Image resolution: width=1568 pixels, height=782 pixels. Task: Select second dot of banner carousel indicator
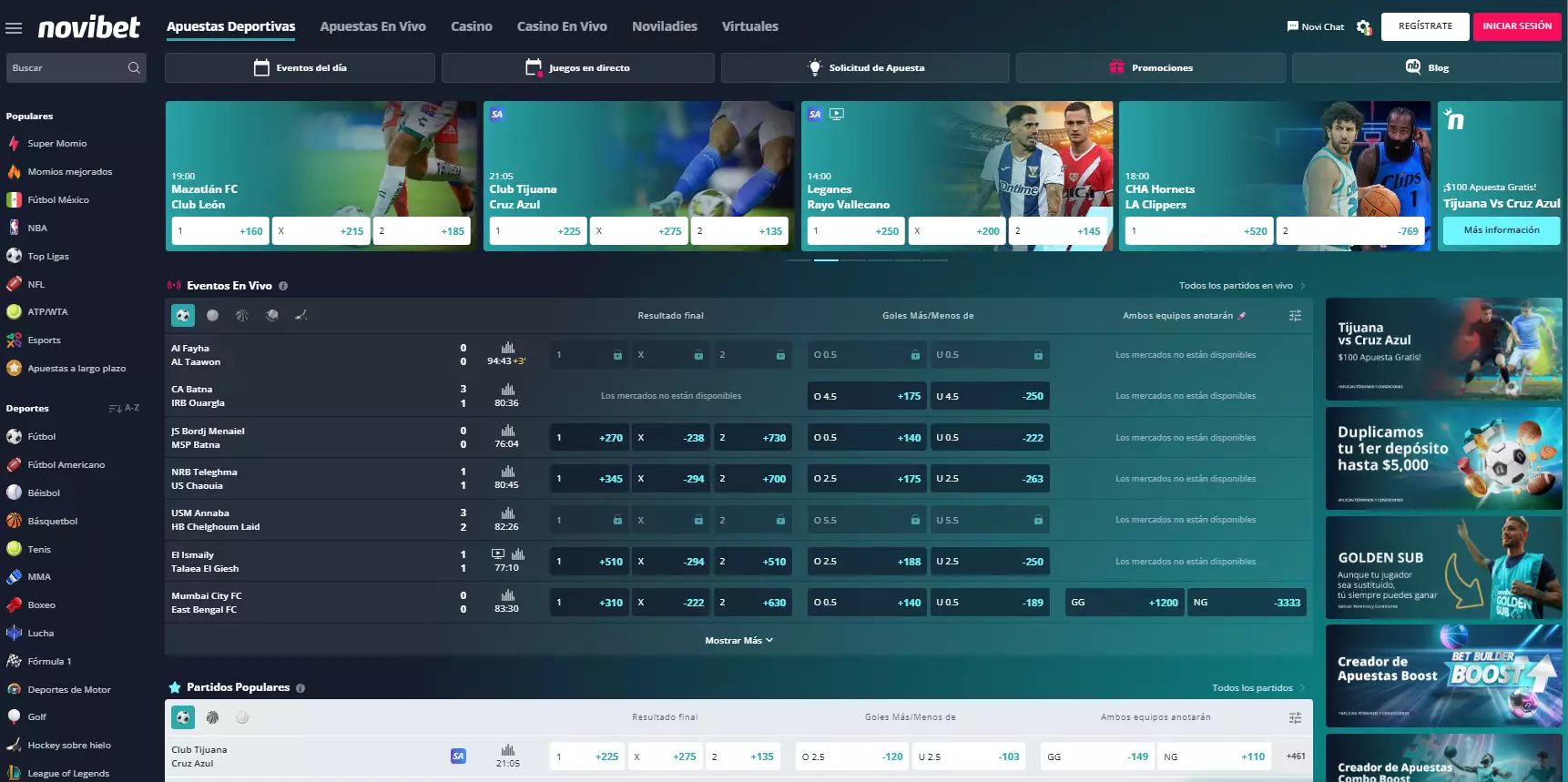pyautogui.click(x=826, y=260)
